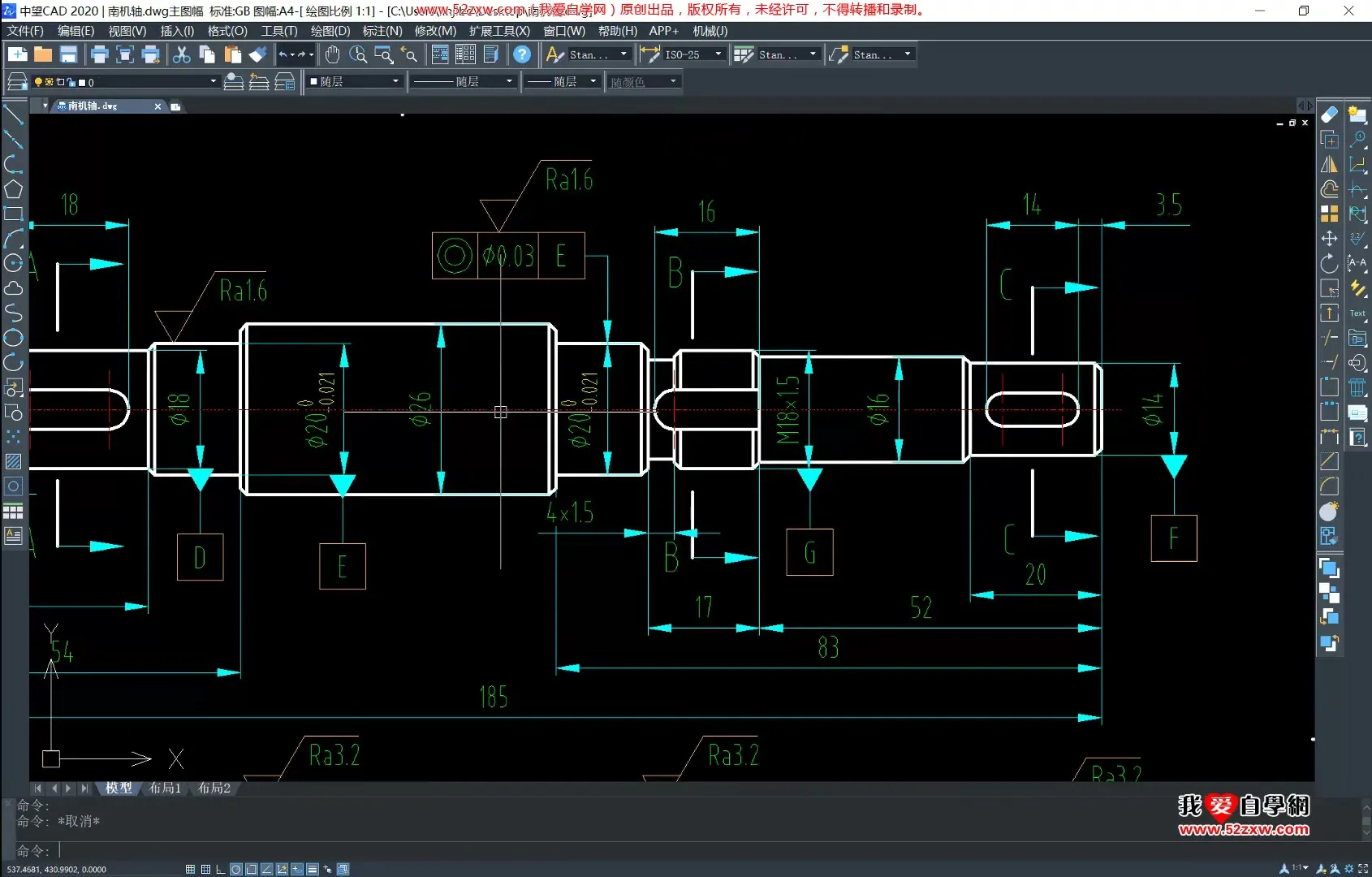The height and width of the screenshot is (877, 1372).
Task: Toggle ortho mode in status bar
Action: coord(220,869)
